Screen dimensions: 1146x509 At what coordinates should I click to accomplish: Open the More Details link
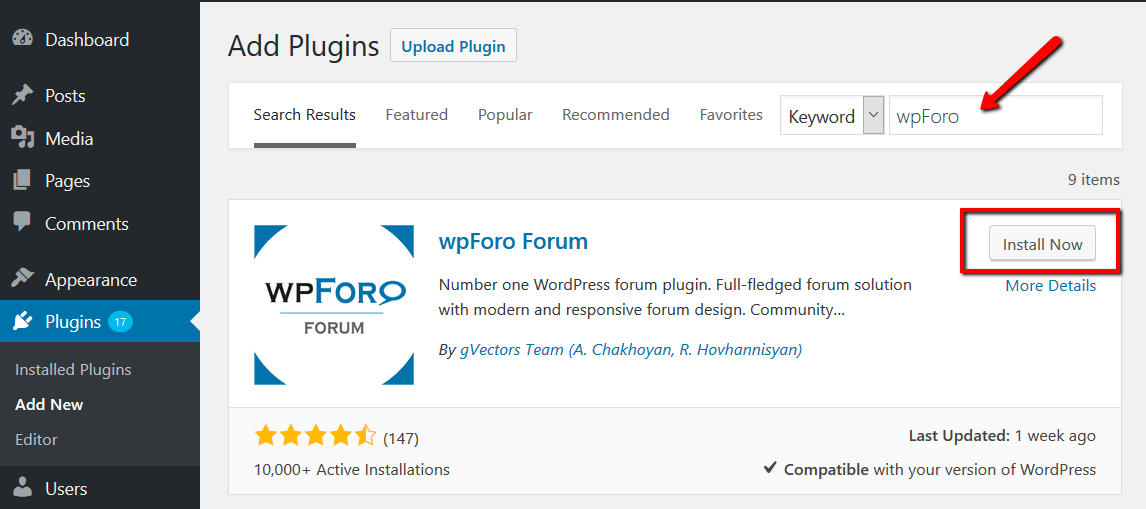tap(1050, 286)
